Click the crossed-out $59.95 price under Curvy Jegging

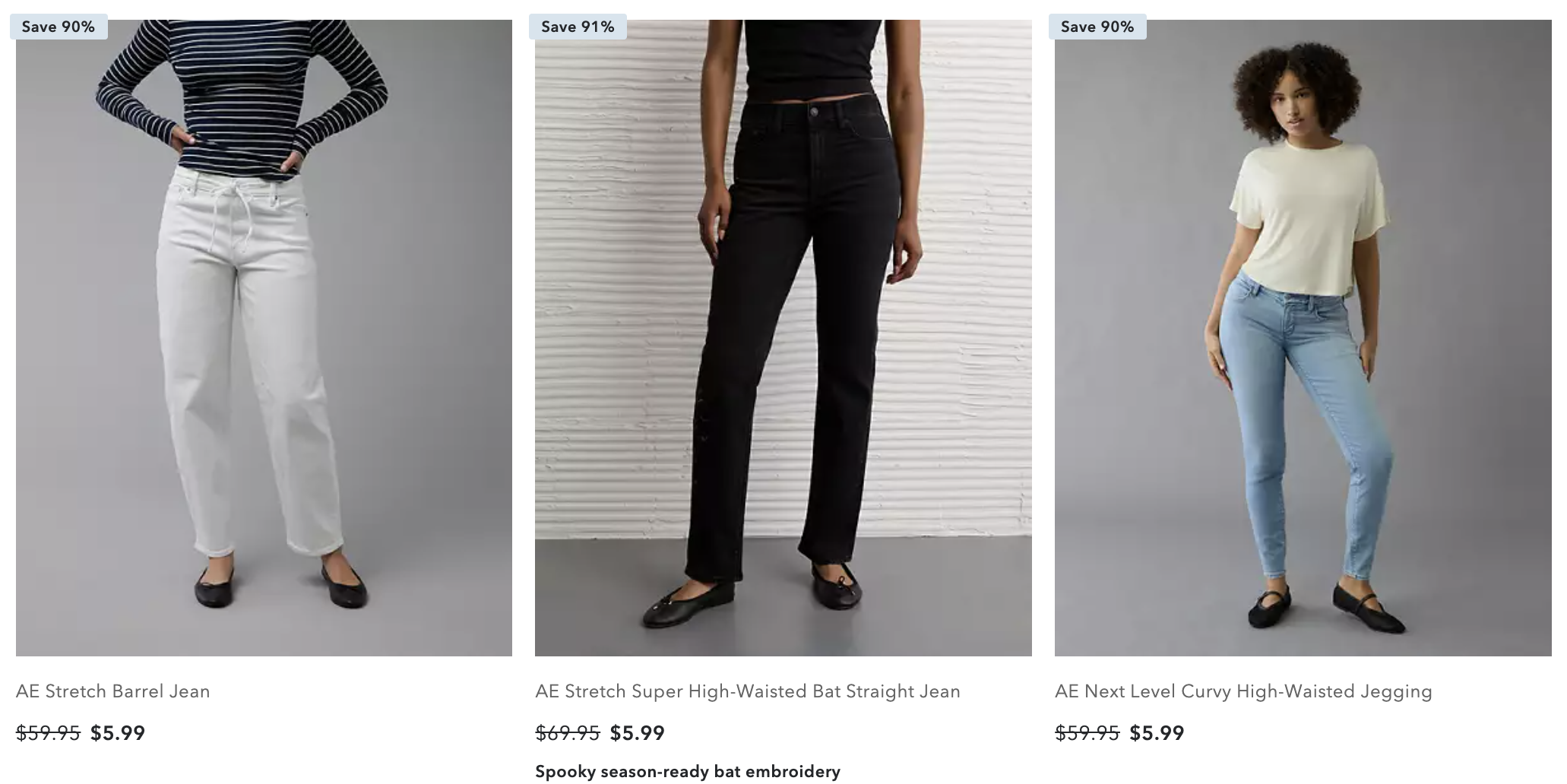pos(1087,733)
